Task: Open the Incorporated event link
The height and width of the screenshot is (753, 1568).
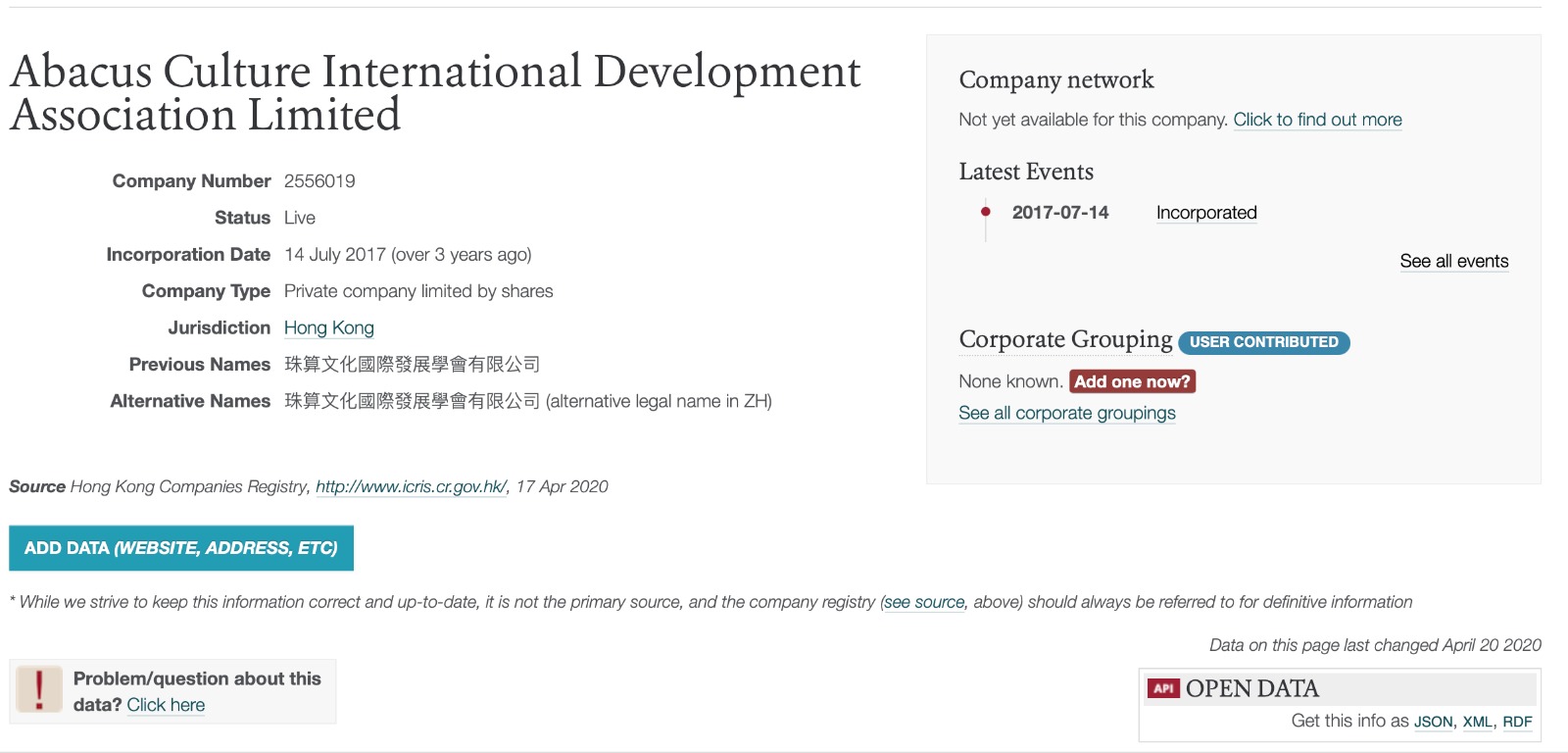Action: tap(1206, 213)
